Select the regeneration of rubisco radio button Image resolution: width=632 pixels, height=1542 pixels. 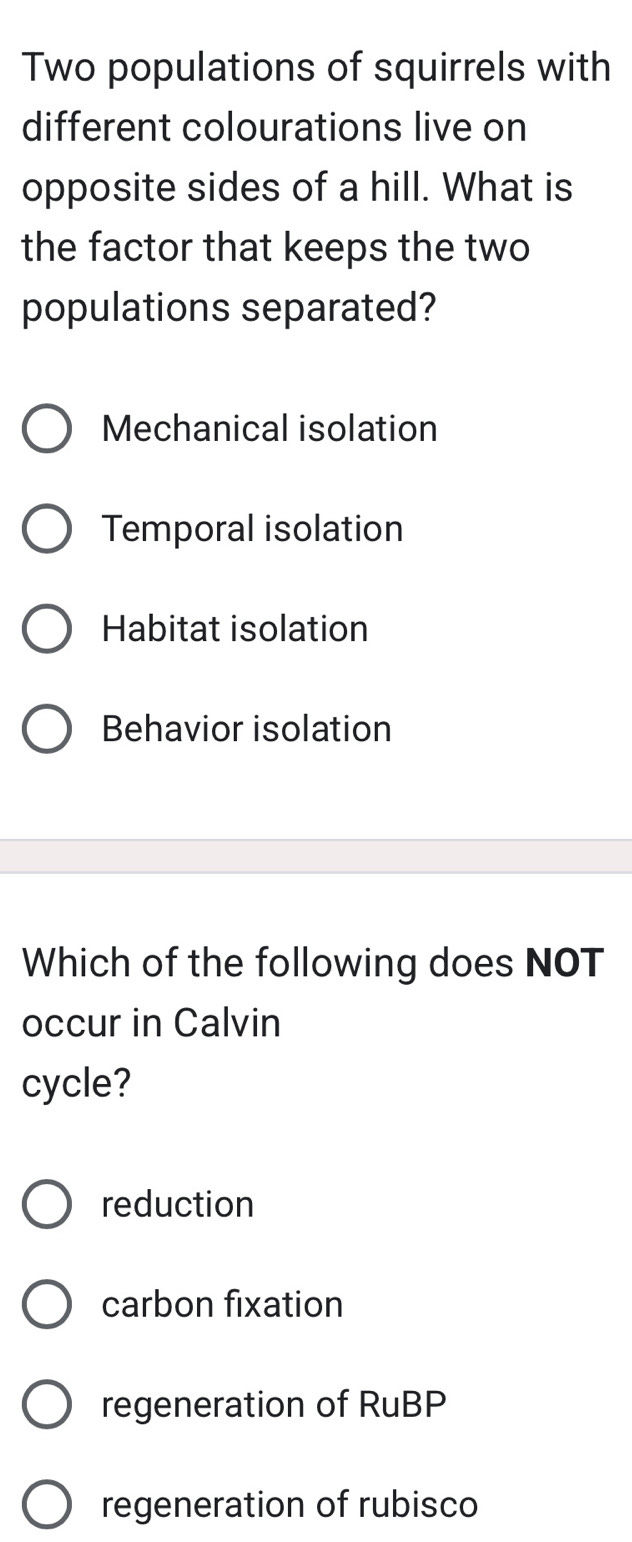46,1504
